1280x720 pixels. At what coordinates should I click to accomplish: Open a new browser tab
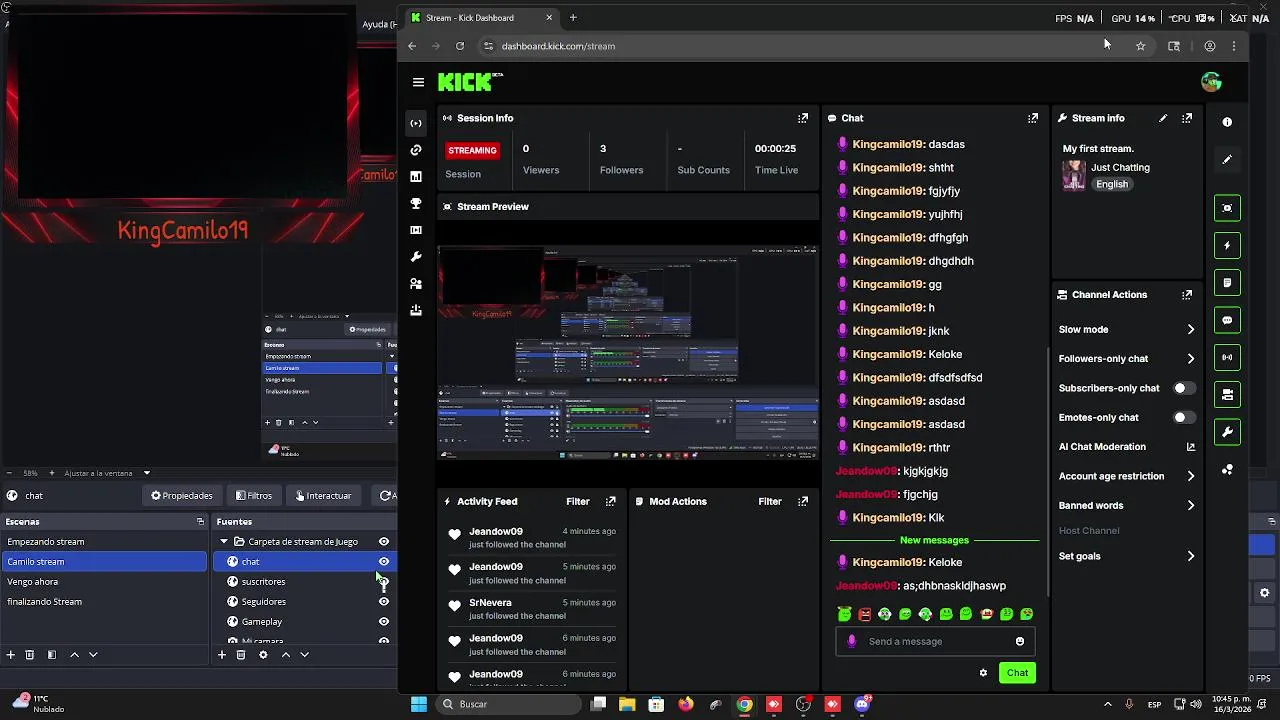(573, 18)
